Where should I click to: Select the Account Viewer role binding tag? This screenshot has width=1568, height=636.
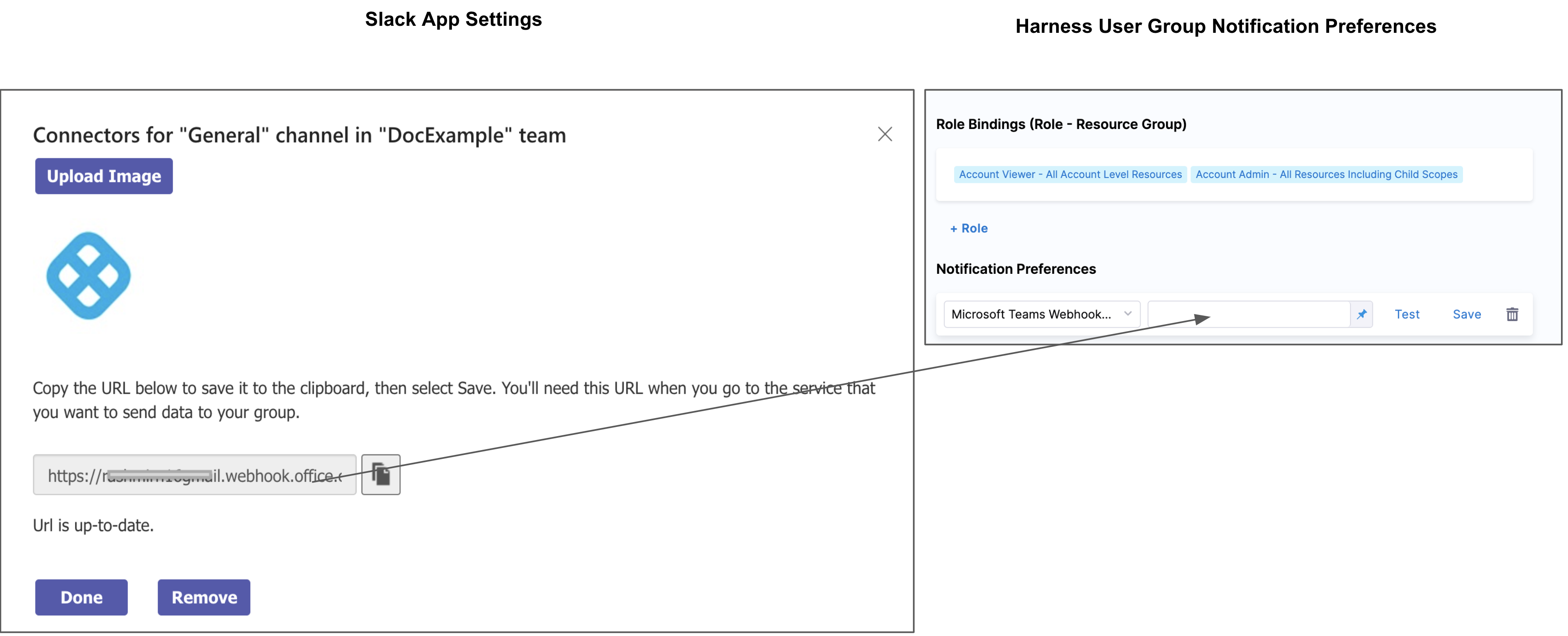tap(1070, 175)
